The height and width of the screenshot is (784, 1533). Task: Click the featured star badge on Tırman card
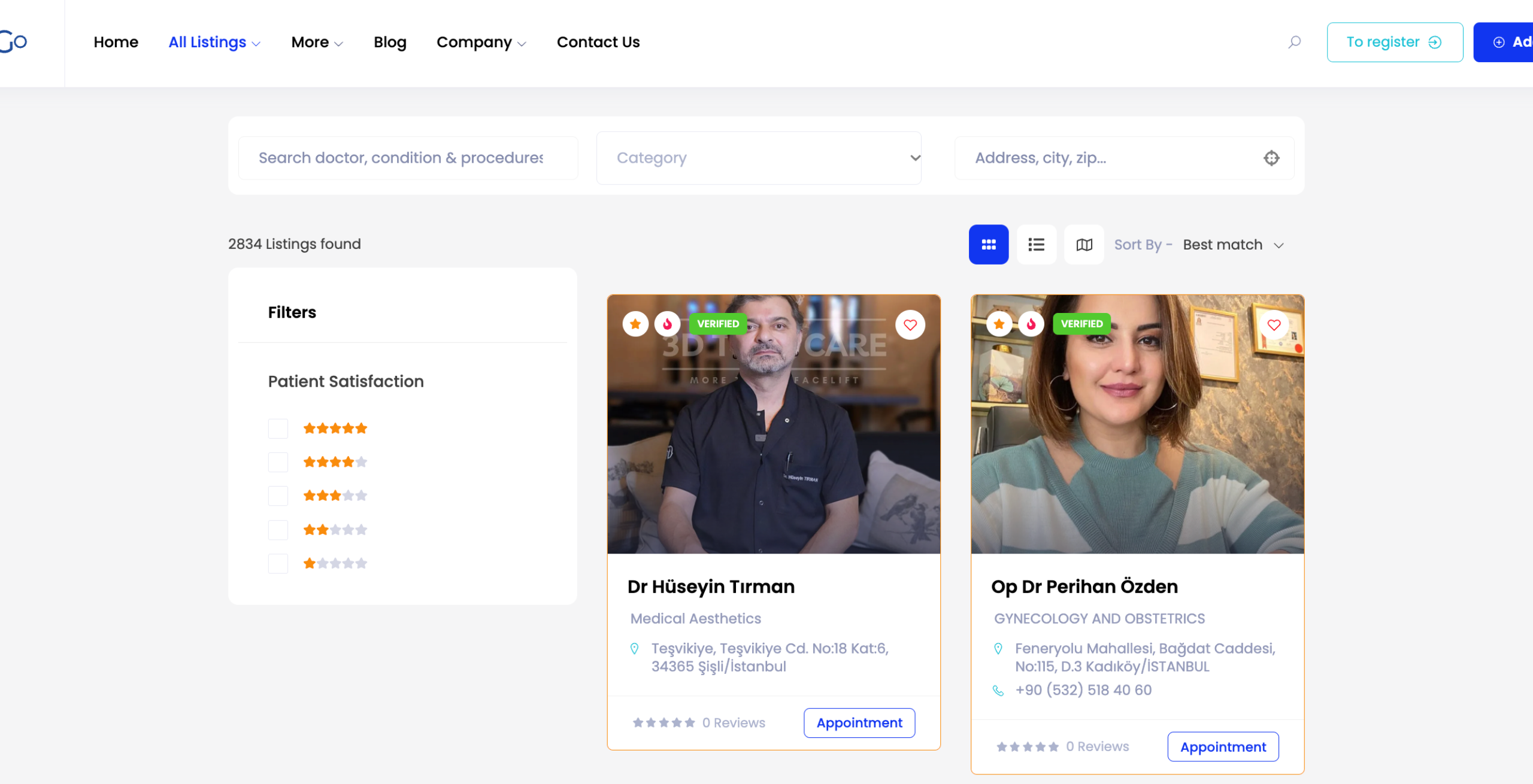635,324
